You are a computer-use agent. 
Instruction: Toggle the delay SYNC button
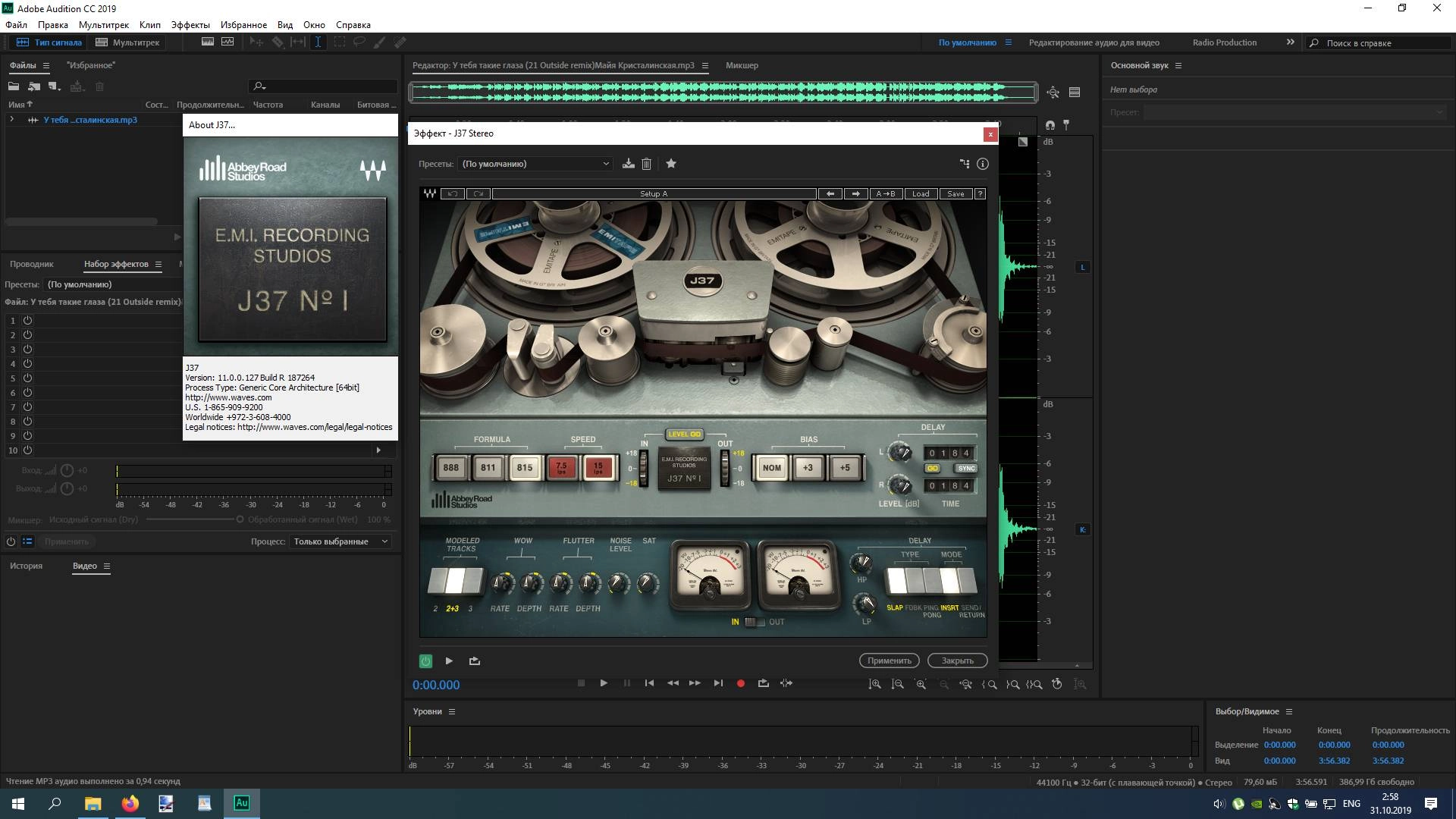pyautogui.click(x=966, y=469)
